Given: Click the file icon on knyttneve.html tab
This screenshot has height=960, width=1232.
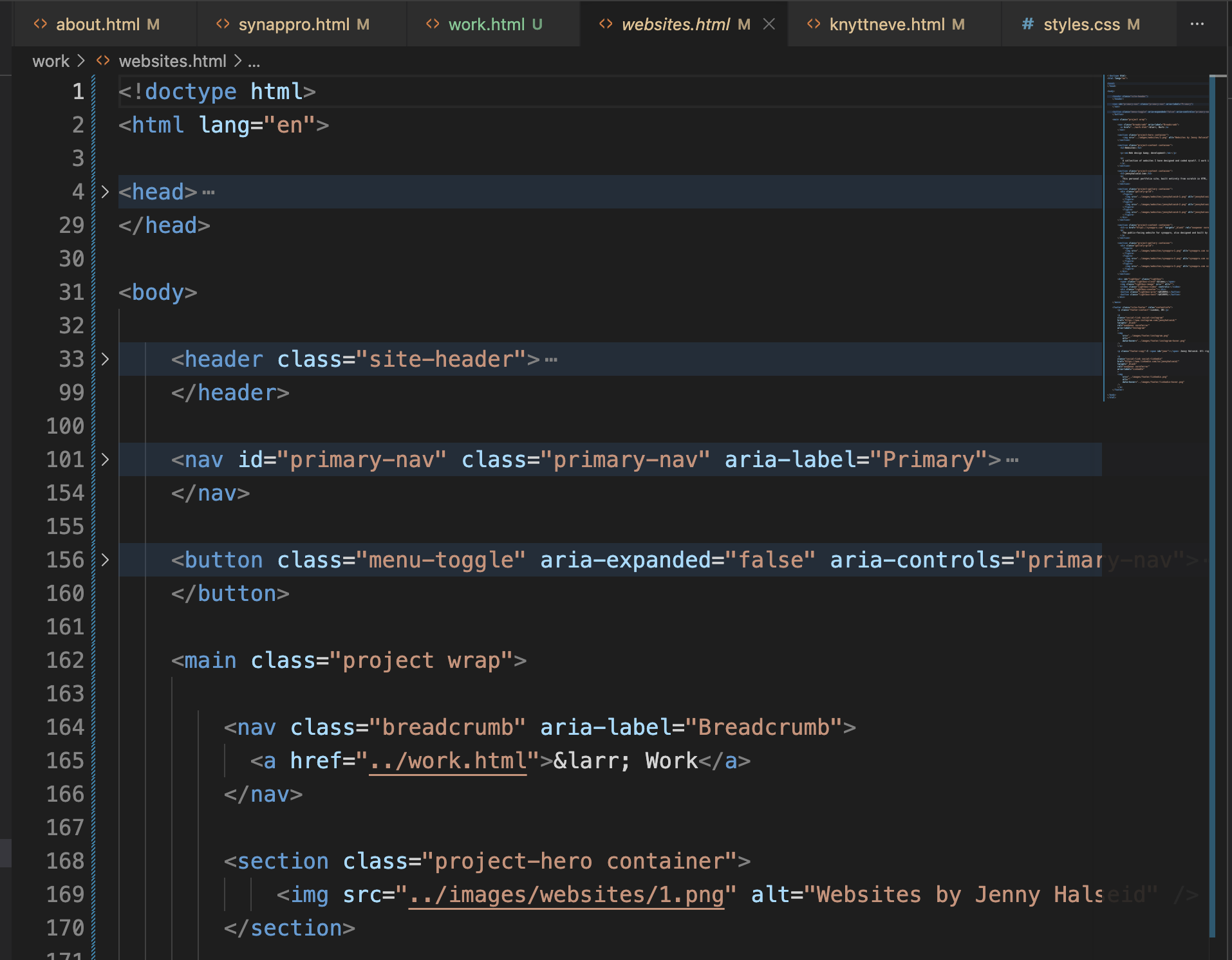Looking at the screenshot, I should click(x=814, y=24).
